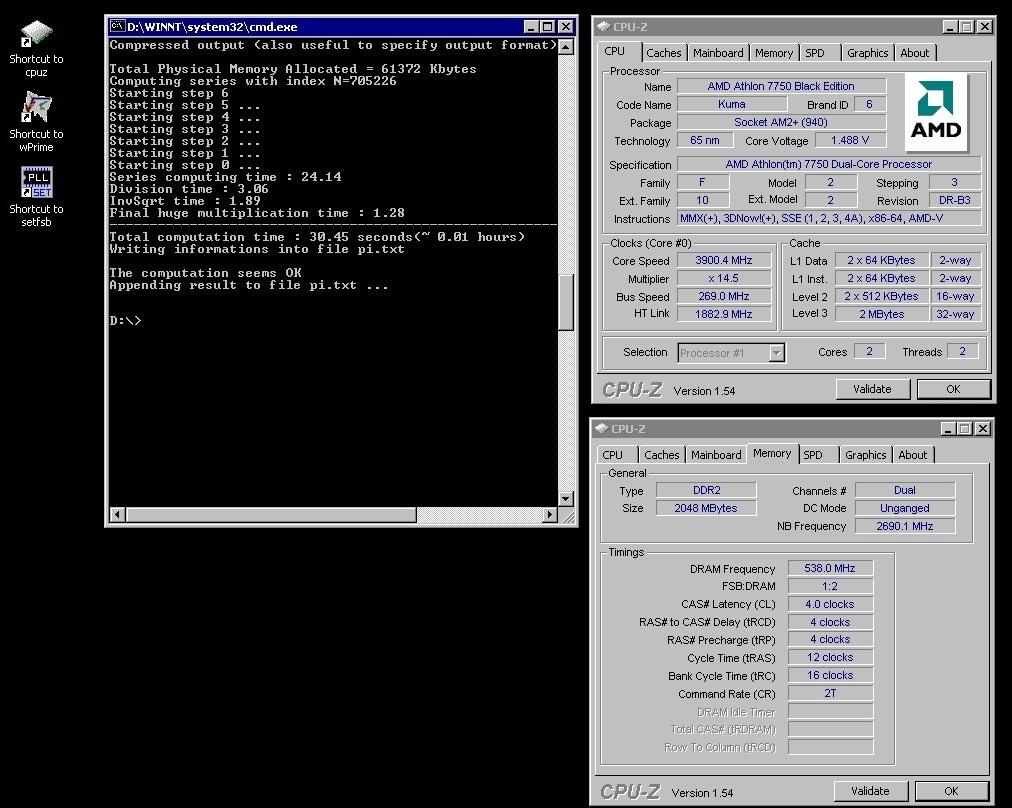Screen dimensions: 1012x808
Task: Click the D:\> command prompt line
Action: pyautogui.click(x=125, y=321)
